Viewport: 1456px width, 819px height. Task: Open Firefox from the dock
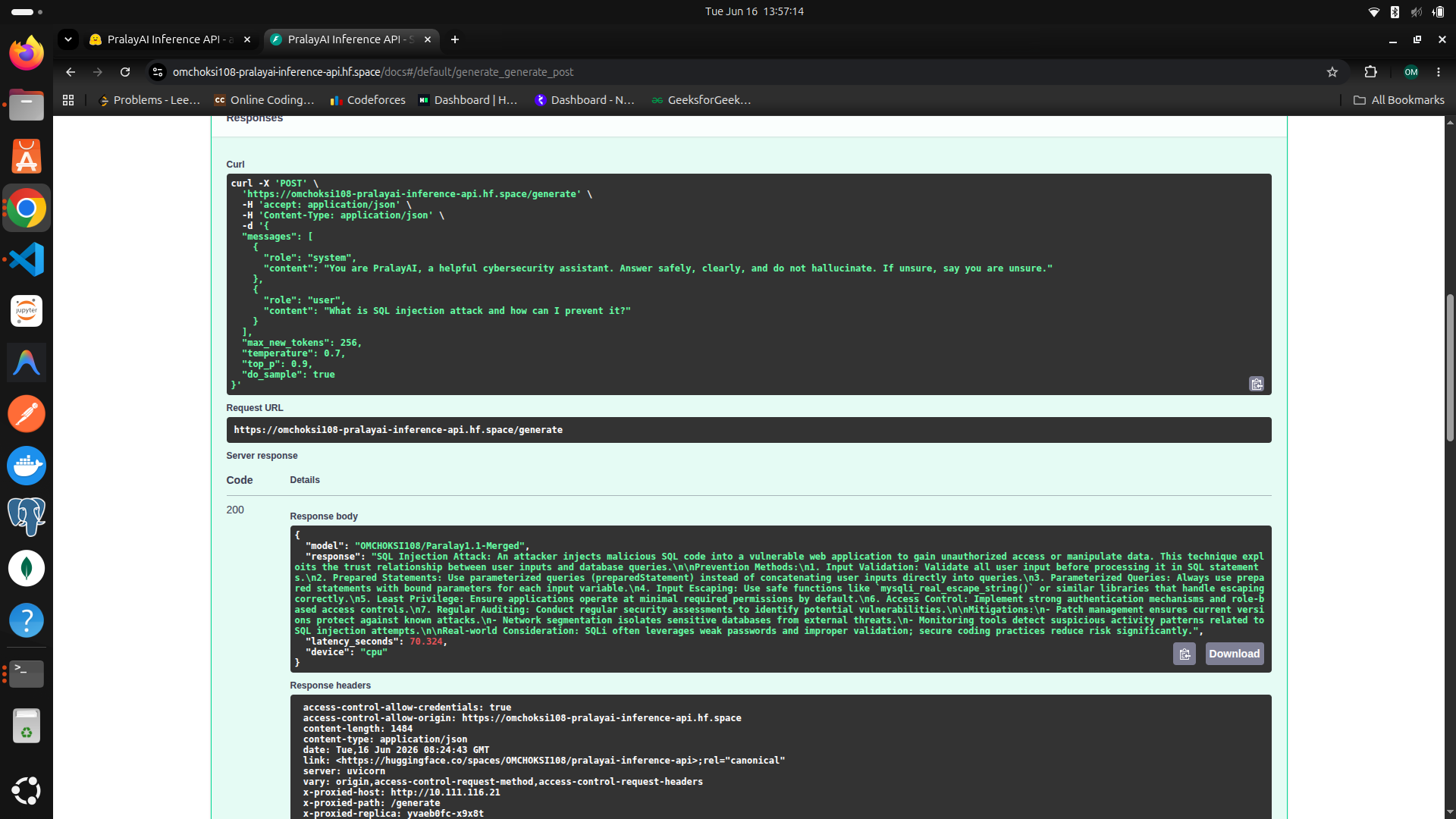27,53
